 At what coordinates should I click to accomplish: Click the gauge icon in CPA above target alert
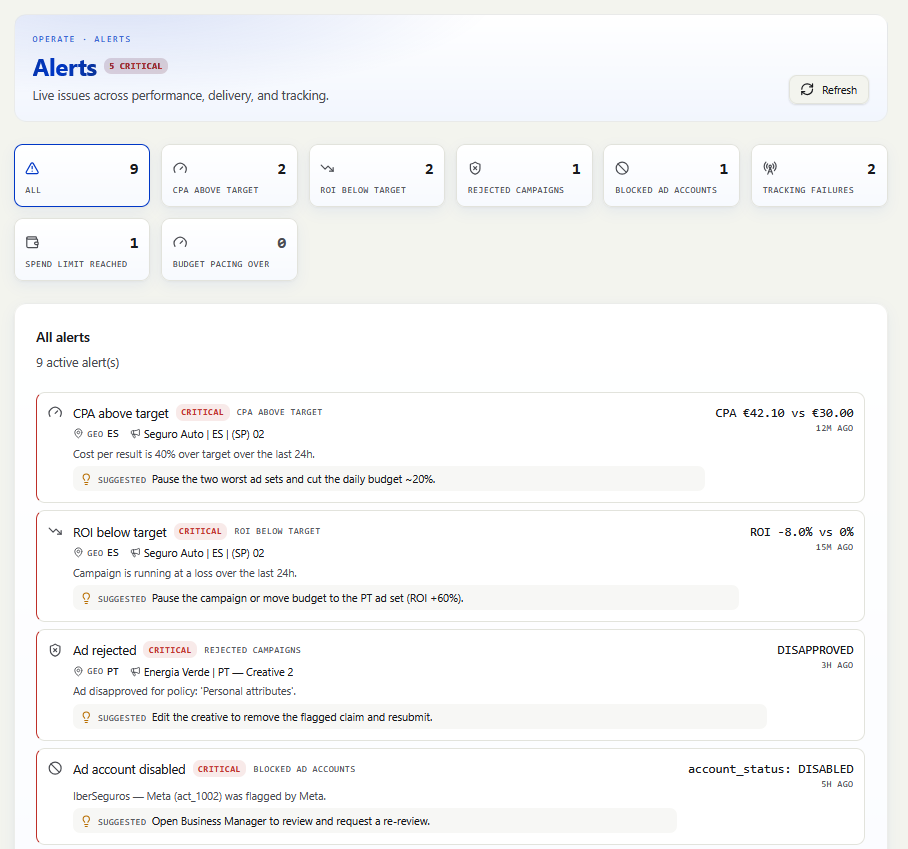point(55,413)
